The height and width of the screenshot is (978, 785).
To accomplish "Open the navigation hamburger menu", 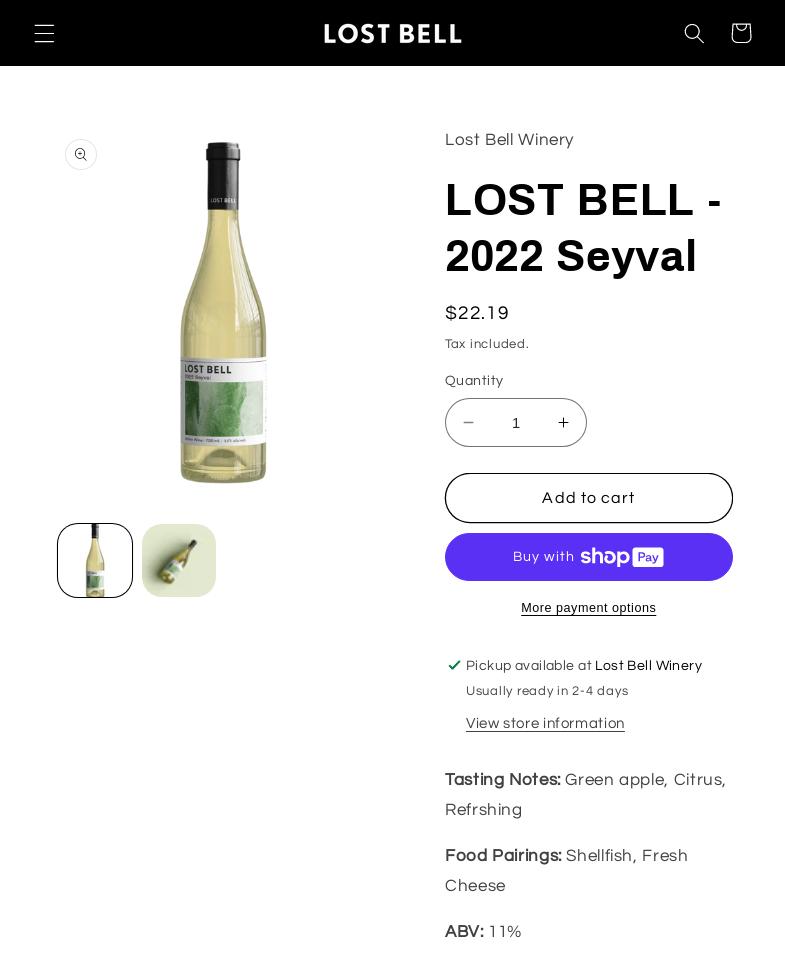I will click(44, 33).
